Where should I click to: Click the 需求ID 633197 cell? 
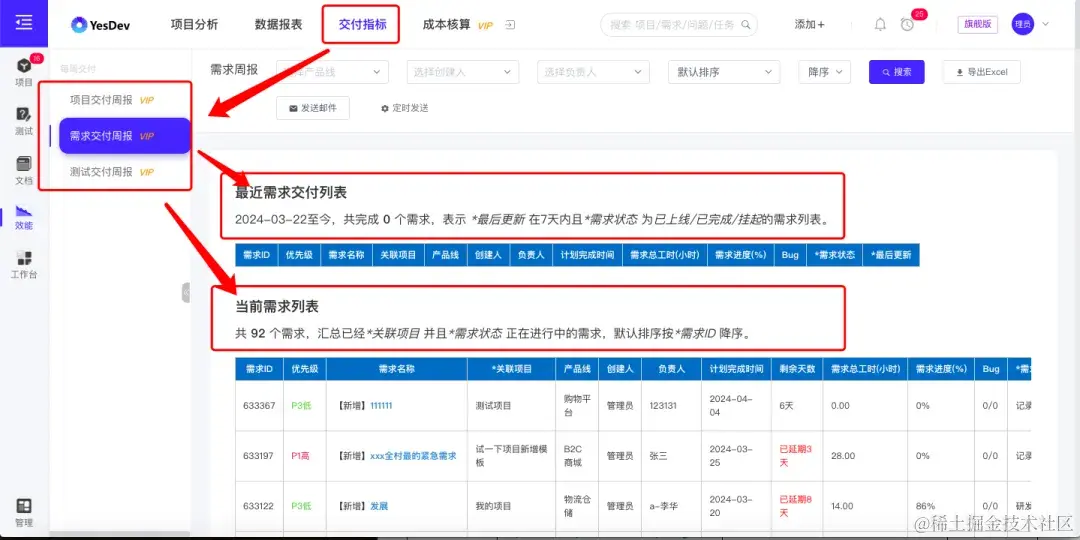[x=258, y=456]
